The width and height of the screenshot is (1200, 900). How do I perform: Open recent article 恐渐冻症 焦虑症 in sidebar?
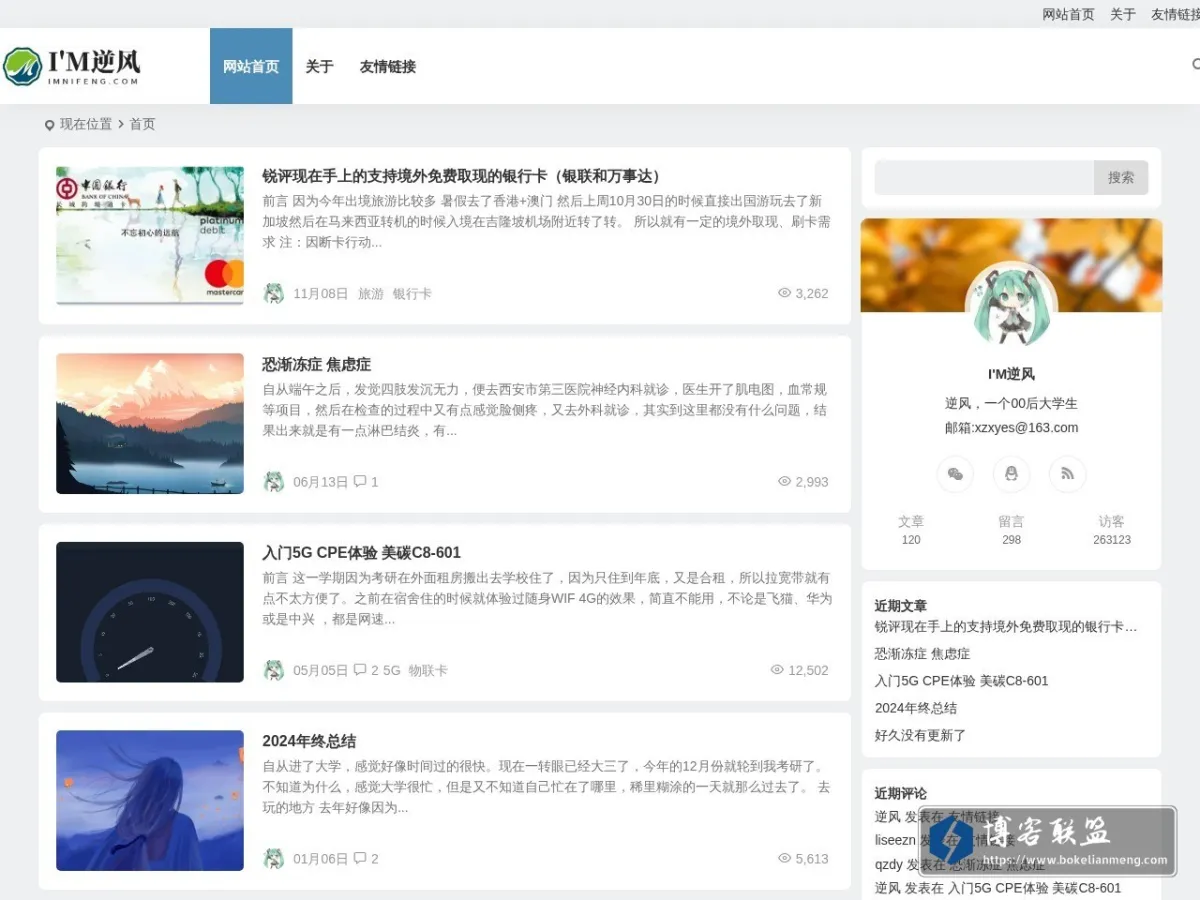coord(922,654)
